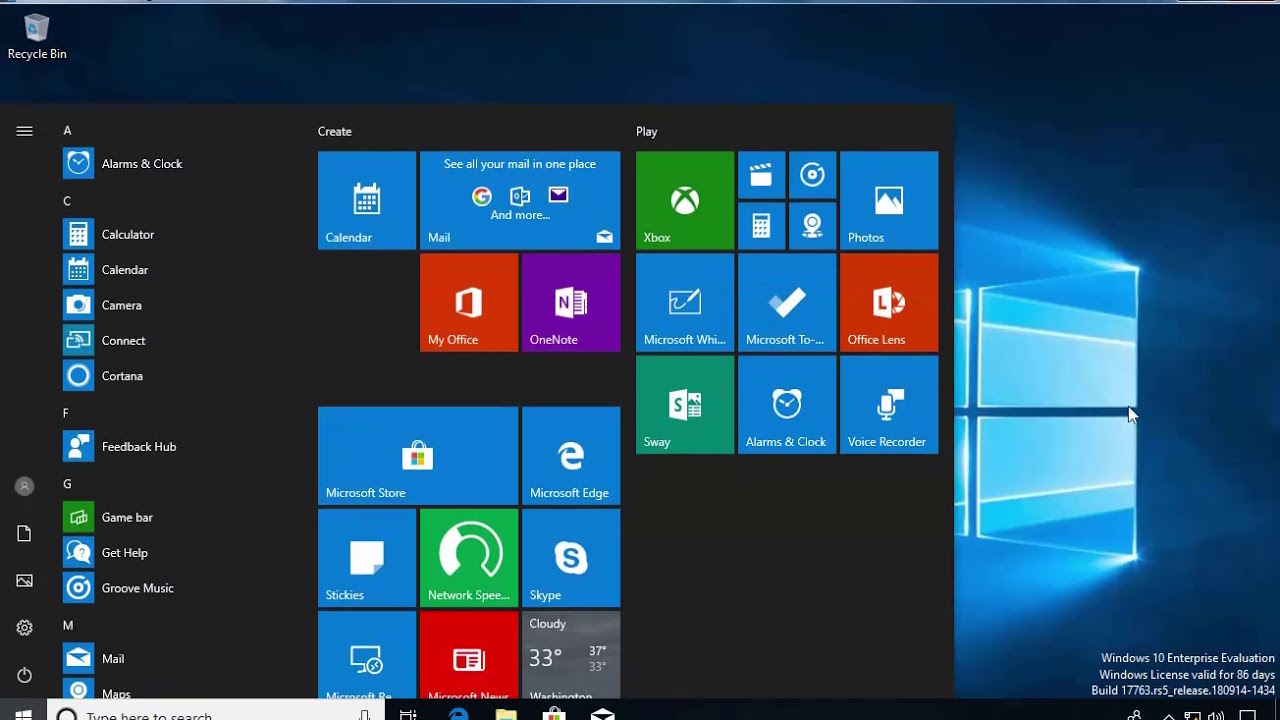Open the Microsoft To-Do tile
This screenshot has height=720, width=1280.
pyautogui.click(x=787, y=302)
